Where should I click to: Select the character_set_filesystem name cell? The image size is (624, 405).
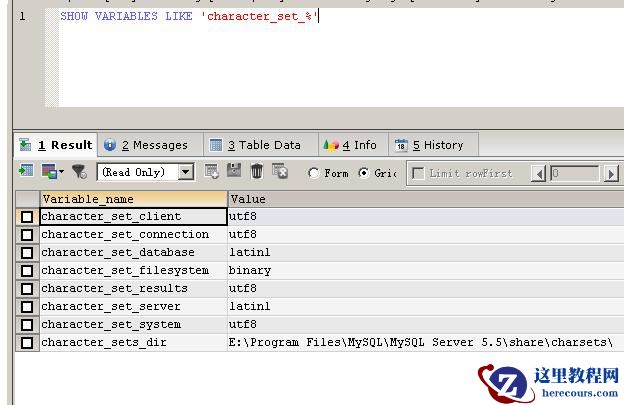click(133, 271)
